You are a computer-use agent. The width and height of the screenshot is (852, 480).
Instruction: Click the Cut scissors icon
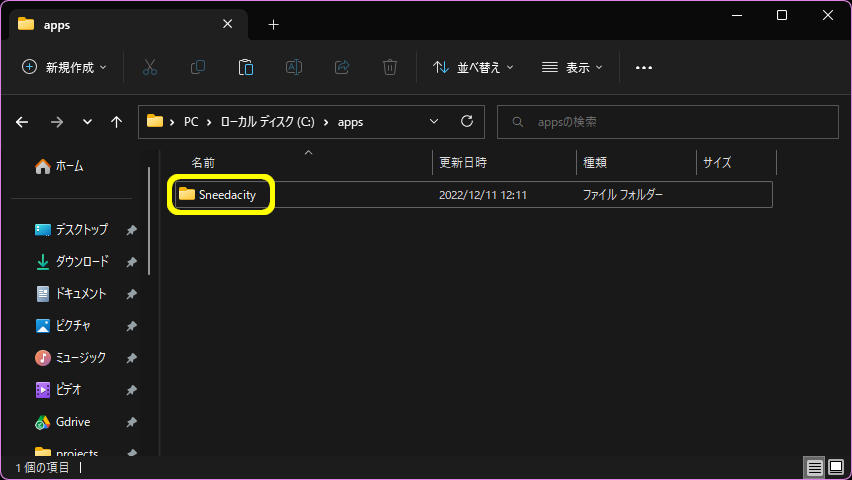pyautogui.click(x=149, y=67)
